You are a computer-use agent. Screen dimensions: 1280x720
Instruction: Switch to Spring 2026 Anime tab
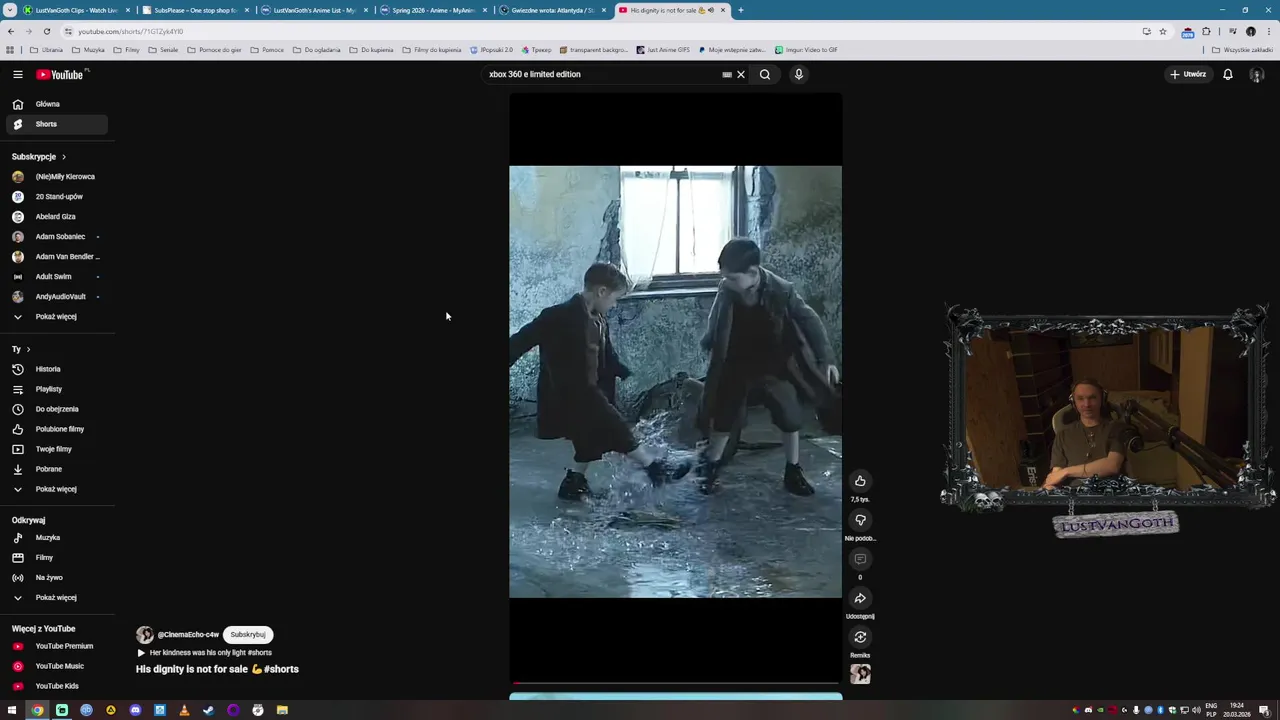[x=433, y=10]
